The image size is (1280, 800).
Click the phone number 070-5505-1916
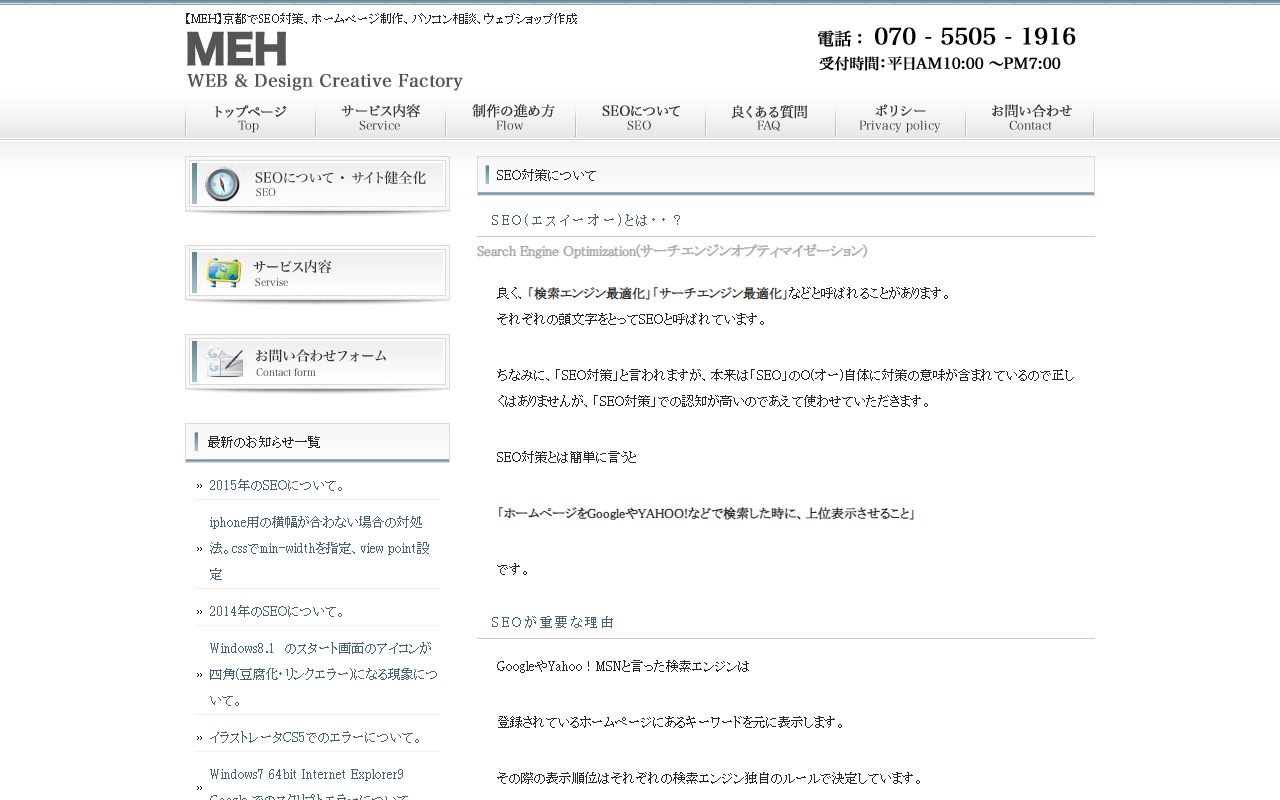click(x=974, y=37)
